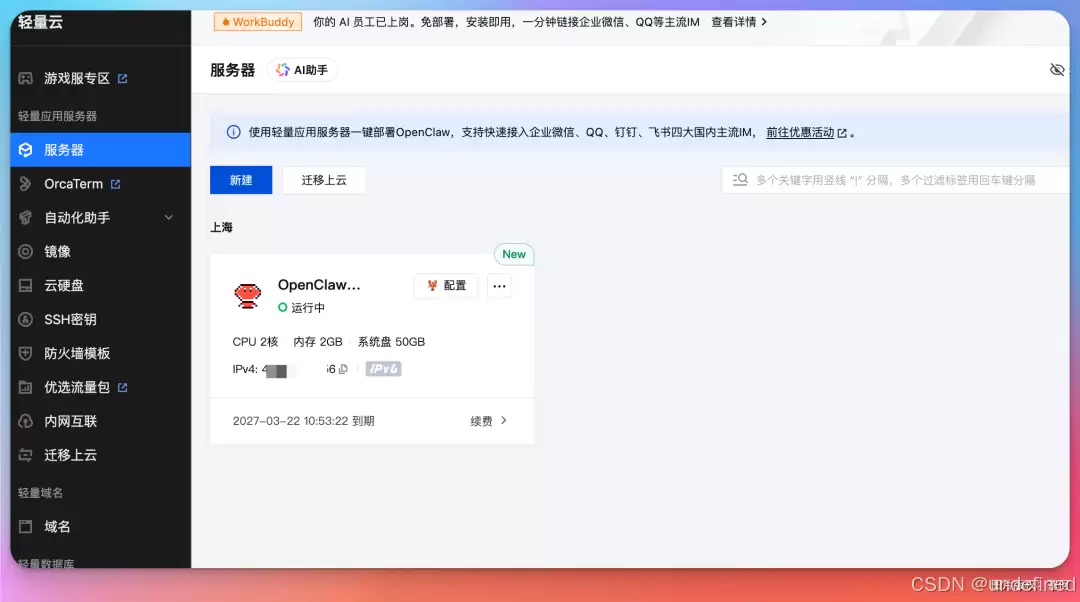Click the 新建 create button
The image size is (1080, 602).
point(241,181)
